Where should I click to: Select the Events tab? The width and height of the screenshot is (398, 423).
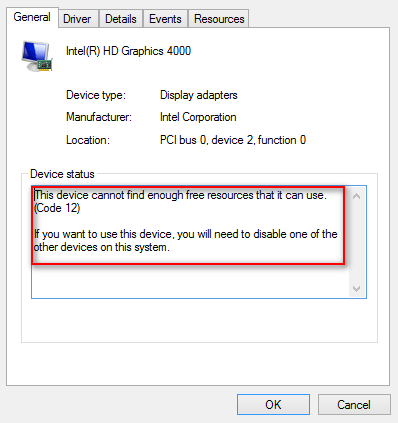(x=165, y=19)
